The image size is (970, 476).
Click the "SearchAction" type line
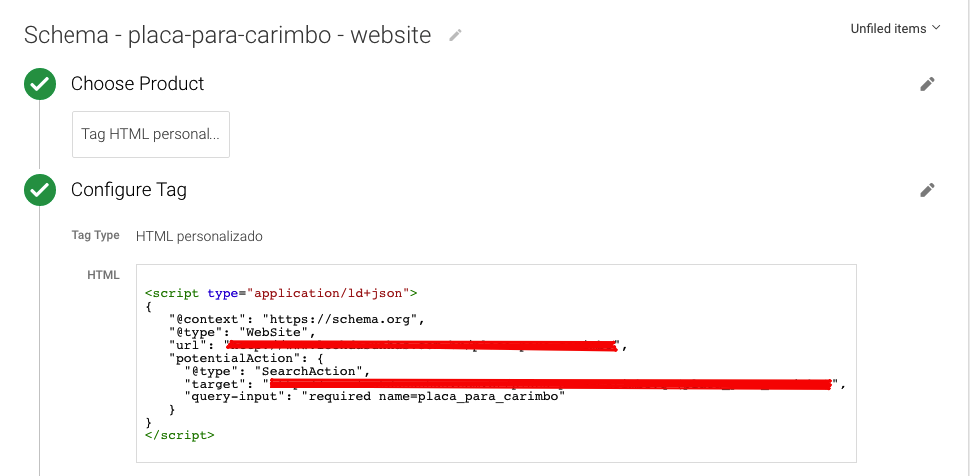click(x=277, y=371)
